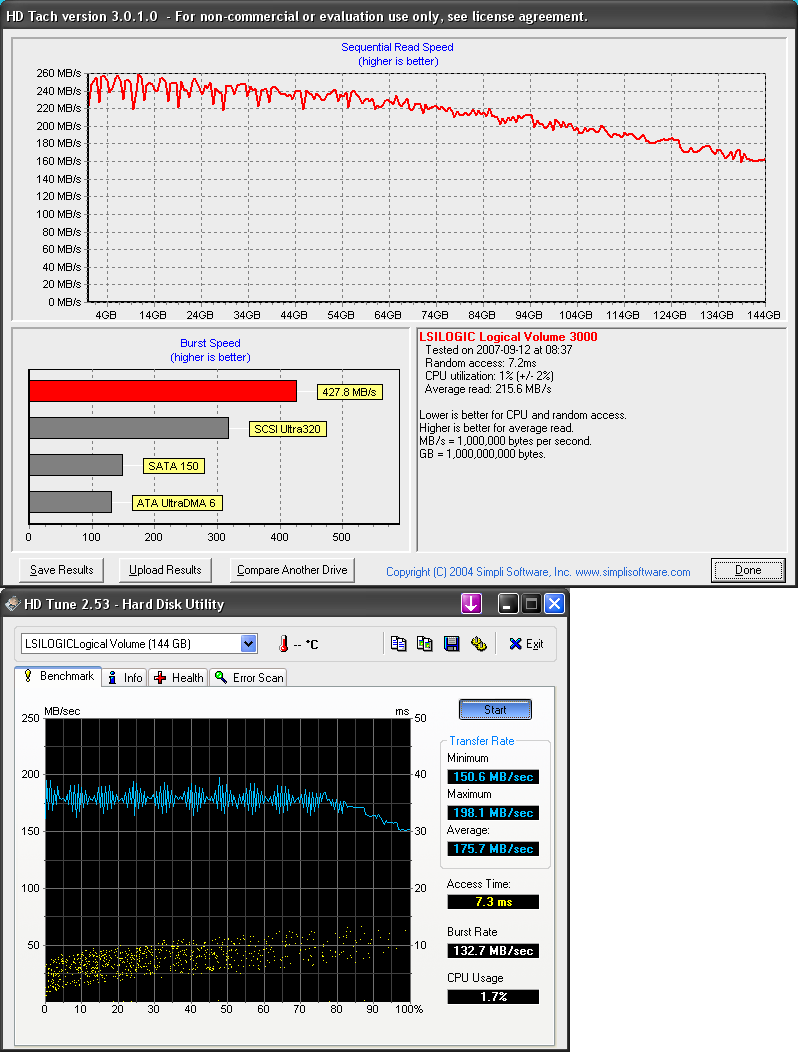Click the purple down-arrow tray button

point(471,604)
